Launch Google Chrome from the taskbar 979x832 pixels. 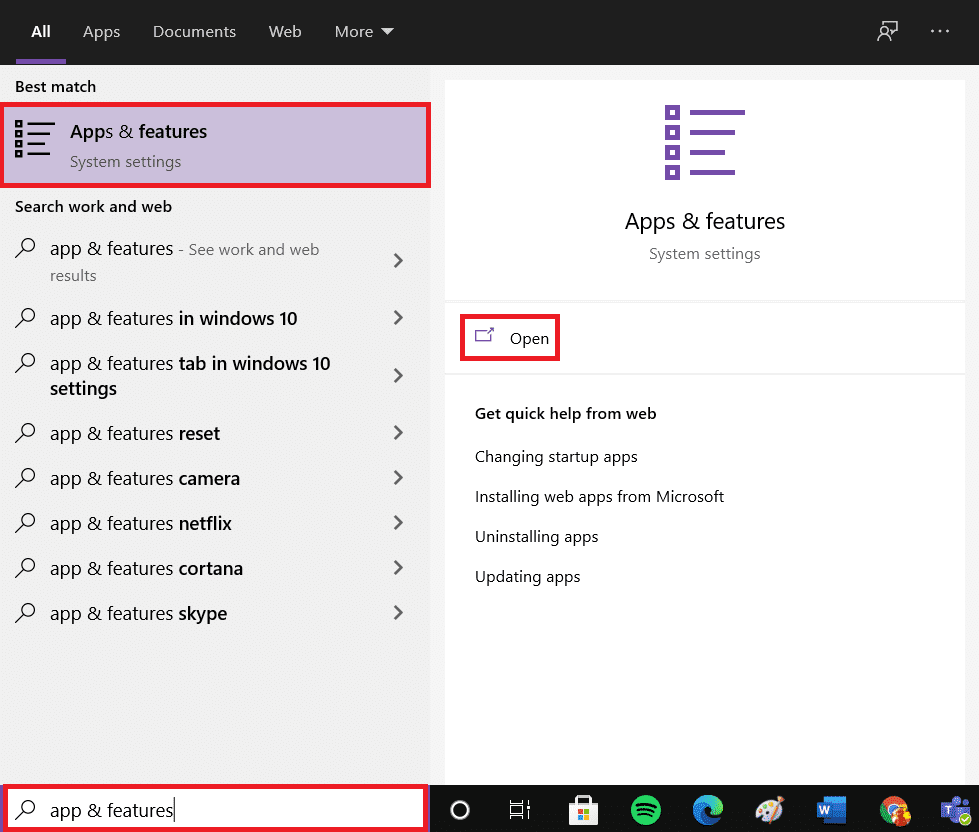point(894,810)
